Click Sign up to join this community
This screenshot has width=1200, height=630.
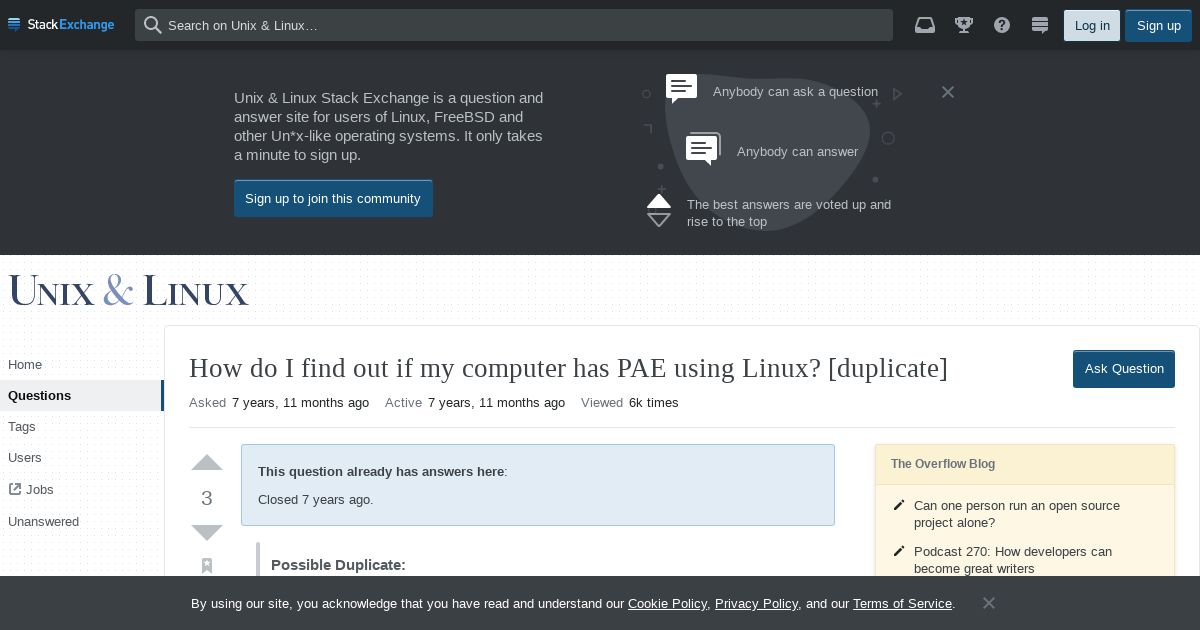[x=333, y=198]
